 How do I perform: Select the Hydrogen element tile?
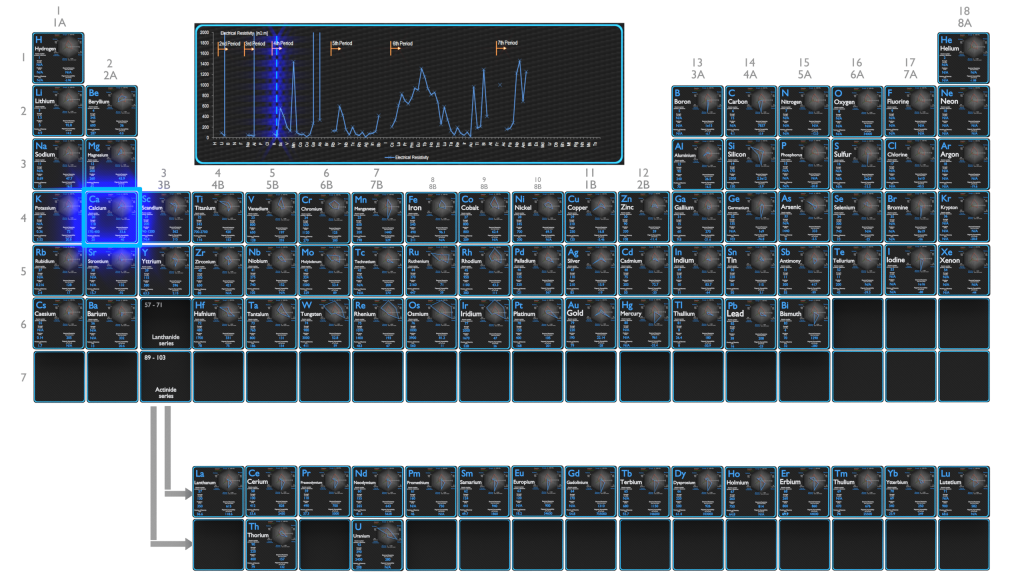pos(58,58)
